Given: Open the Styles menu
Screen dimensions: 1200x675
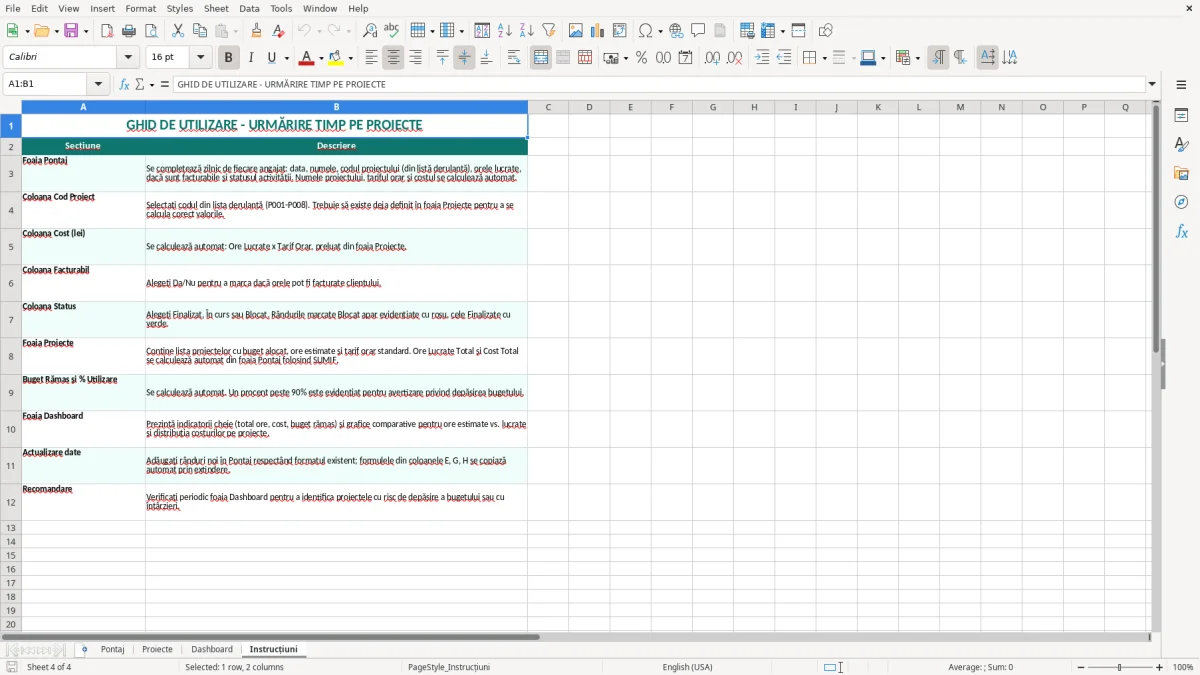Looking at the screenshot, I should [180, 8].
